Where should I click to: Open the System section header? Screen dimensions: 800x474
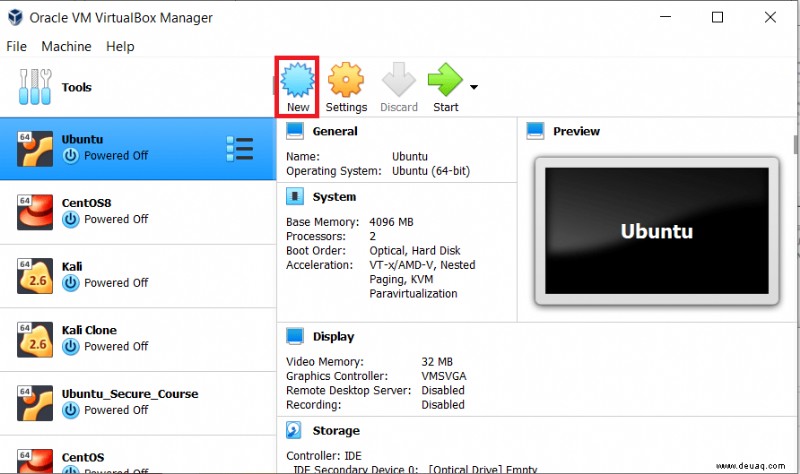click(334, 197)
